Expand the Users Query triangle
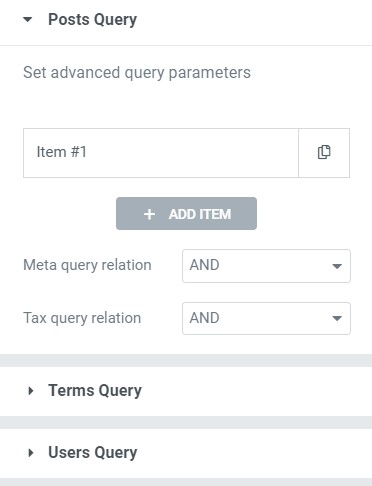This screenshot has width=372, height=486. pos(31,453)
